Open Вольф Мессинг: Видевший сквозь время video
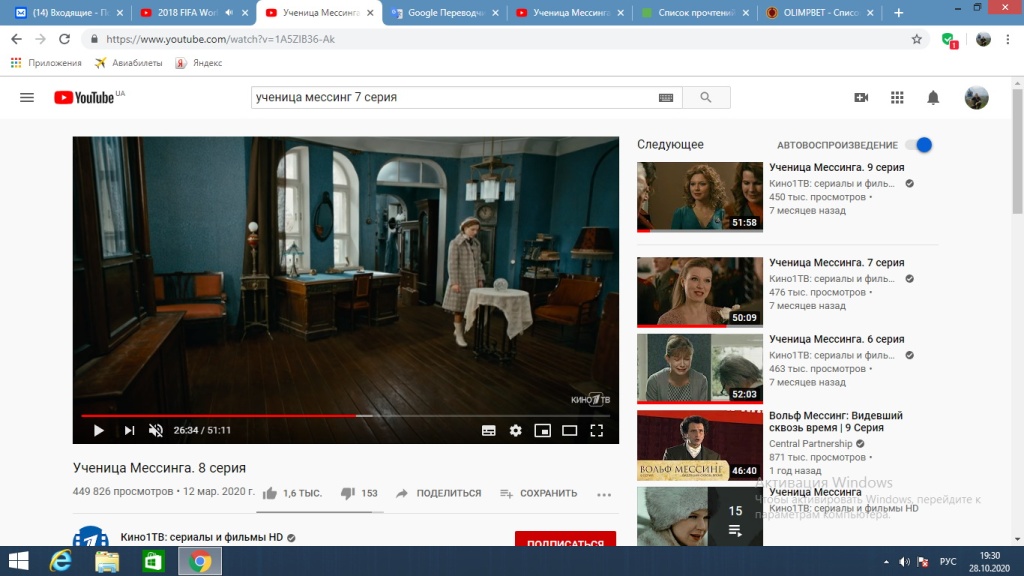1024x576 pixels. [699, 445]
